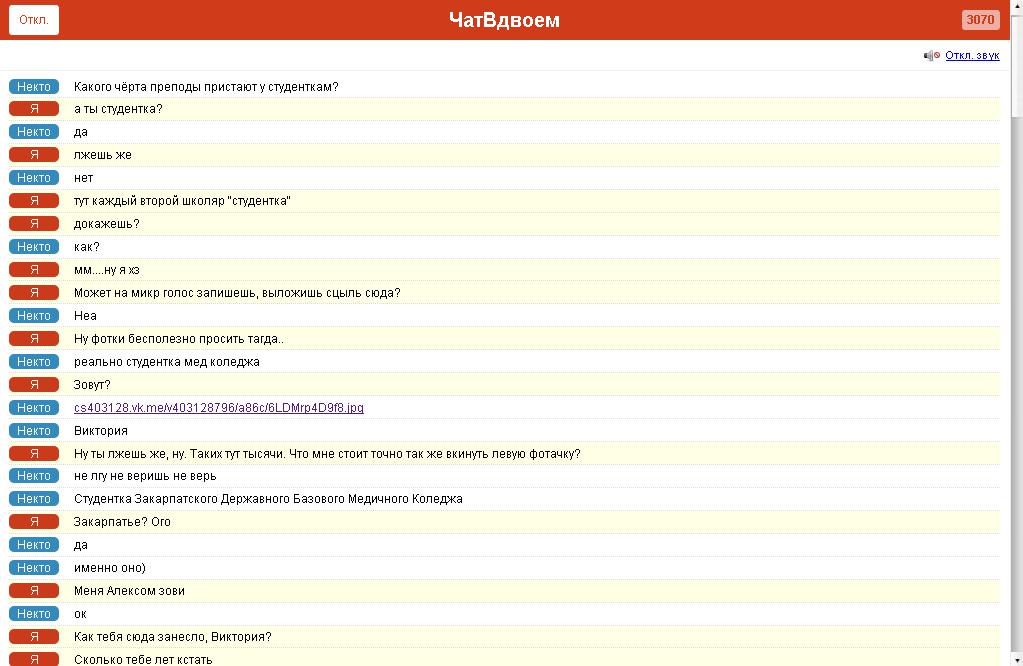The image size is (1023, 666).
Task: Click the 3070 online counter badge
Action: click(x=980, y=20)
